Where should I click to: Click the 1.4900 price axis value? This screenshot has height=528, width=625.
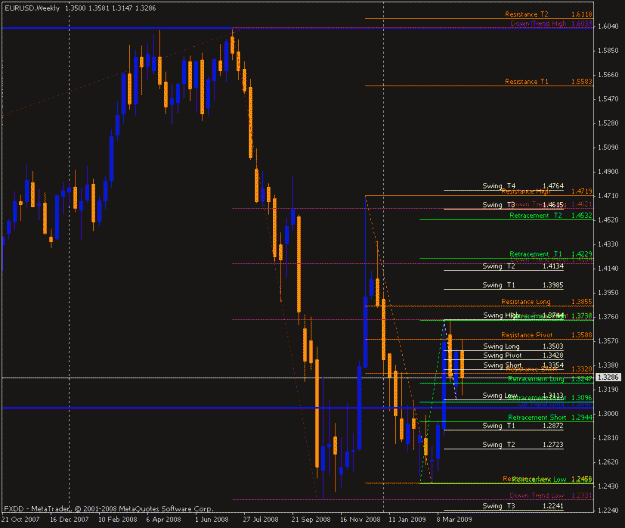(608, 172)
